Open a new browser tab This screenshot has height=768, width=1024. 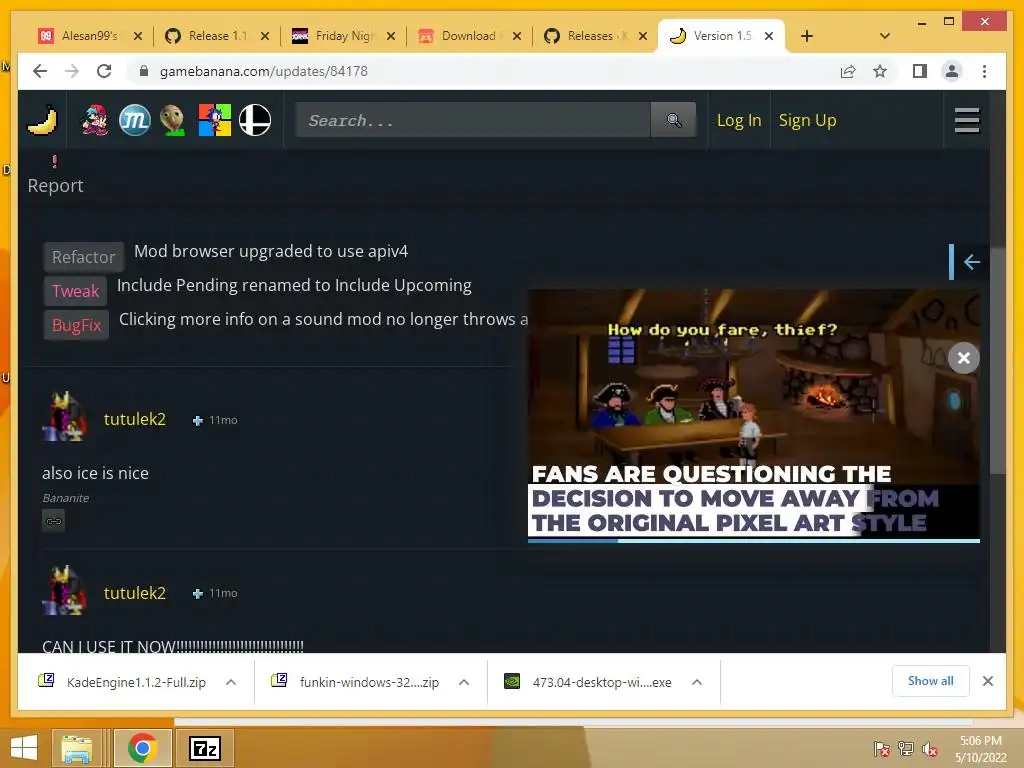(807, 36)
